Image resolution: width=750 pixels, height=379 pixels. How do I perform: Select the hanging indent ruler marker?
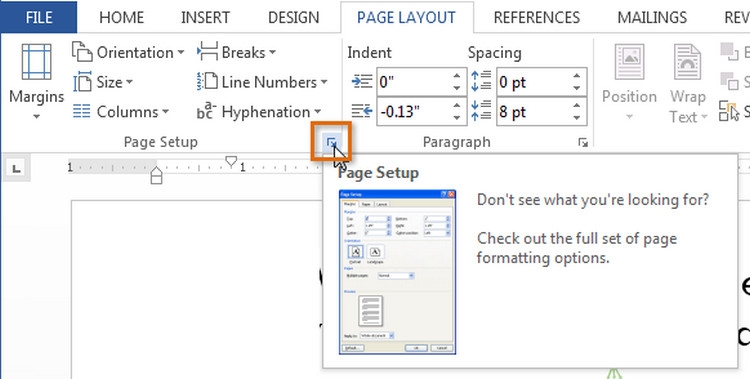[x=156, y=172]
